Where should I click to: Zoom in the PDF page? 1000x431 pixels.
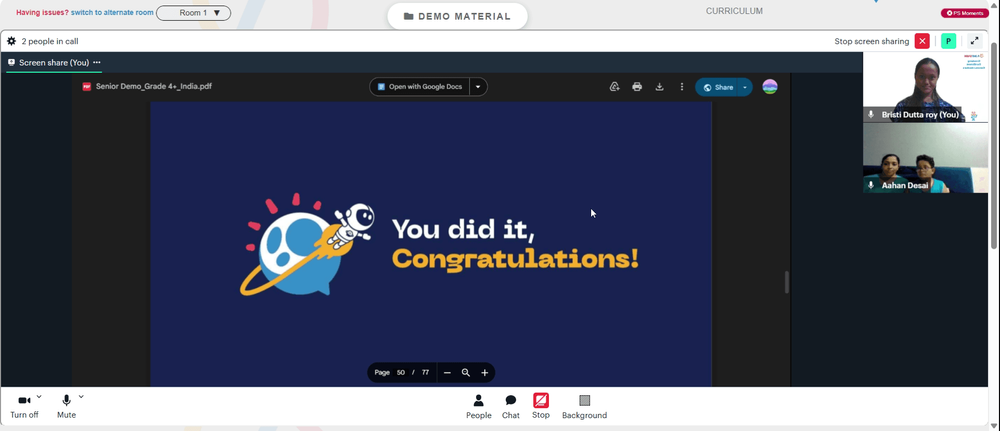coord(485,372)
